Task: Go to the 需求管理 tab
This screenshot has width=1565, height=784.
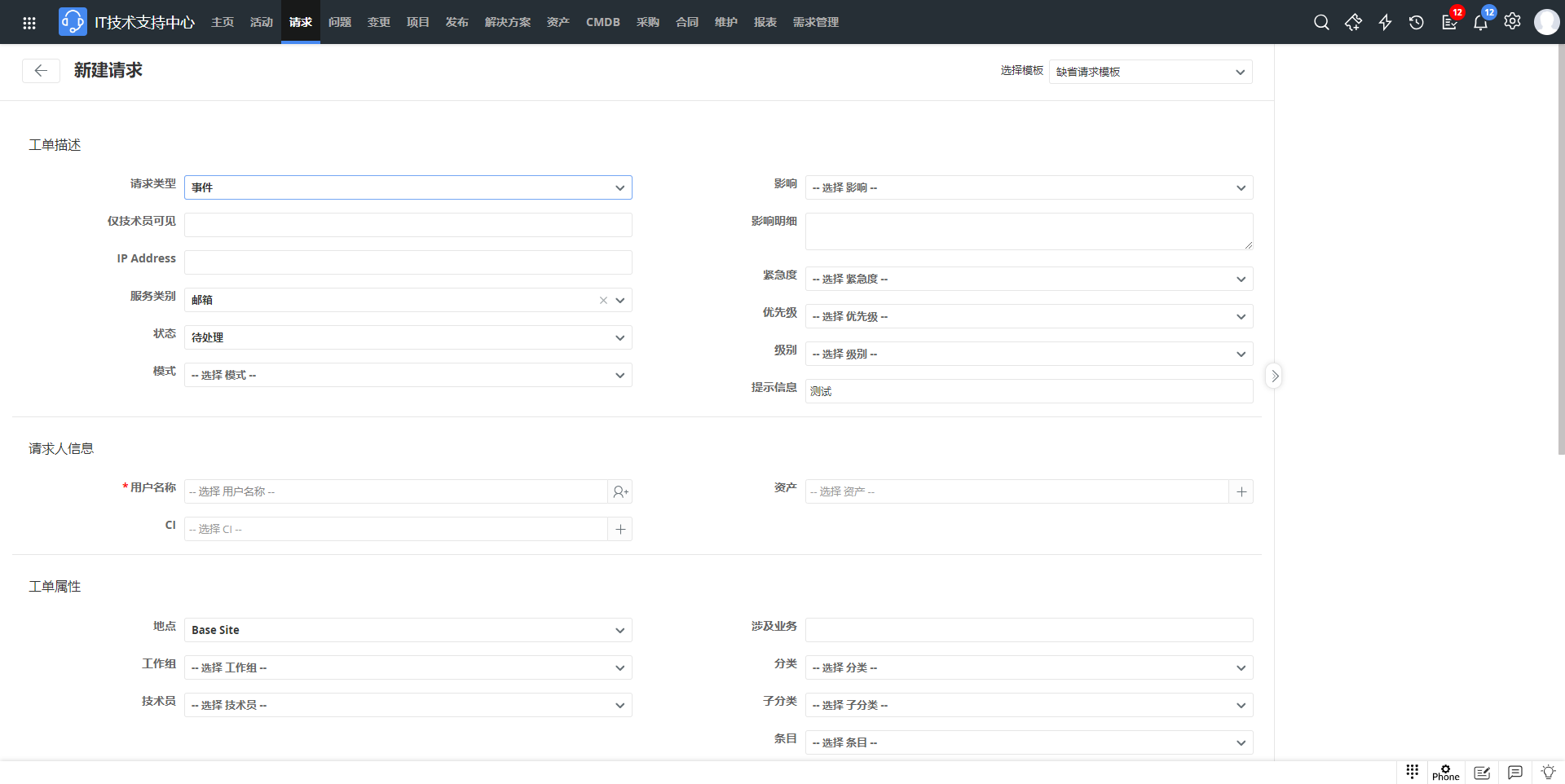Action: pyautogui.click(x=816, y=22)
